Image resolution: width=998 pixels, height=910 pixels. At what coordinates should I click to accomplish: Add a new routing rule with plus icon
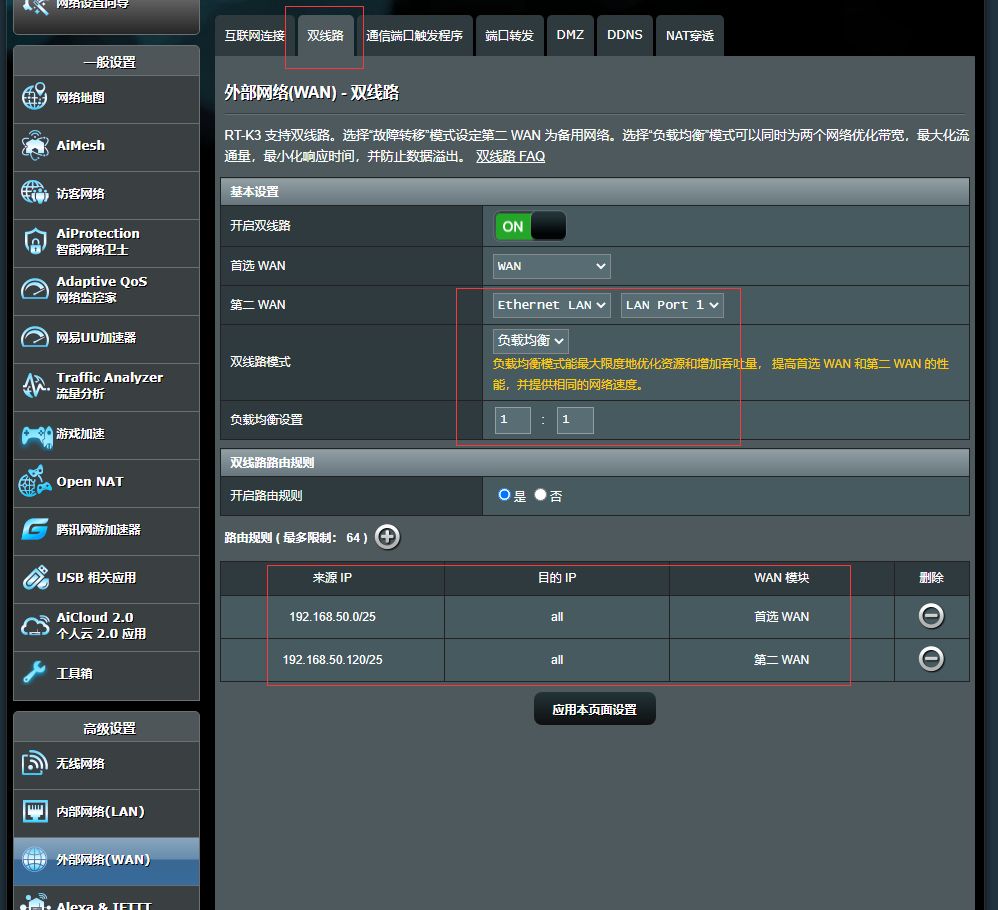[x=387, y=537]
